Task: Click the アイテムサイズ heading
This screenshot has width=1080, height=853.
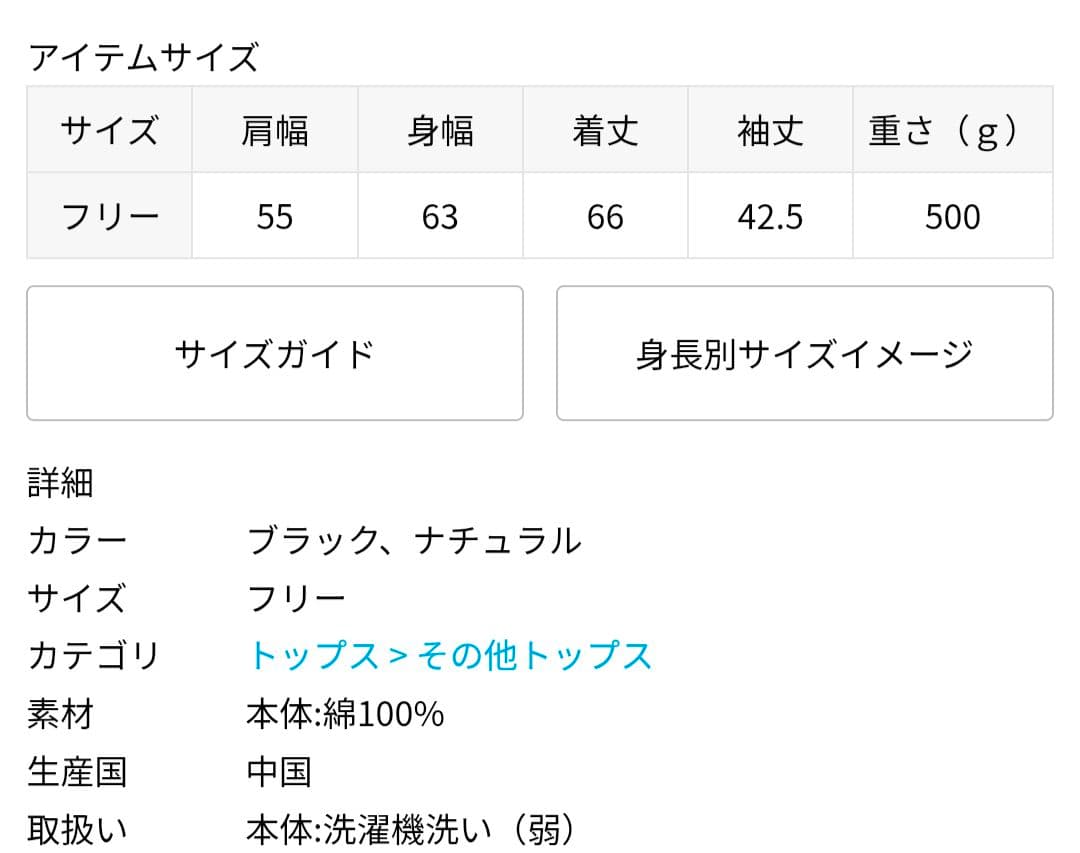Action: point(143,57)
